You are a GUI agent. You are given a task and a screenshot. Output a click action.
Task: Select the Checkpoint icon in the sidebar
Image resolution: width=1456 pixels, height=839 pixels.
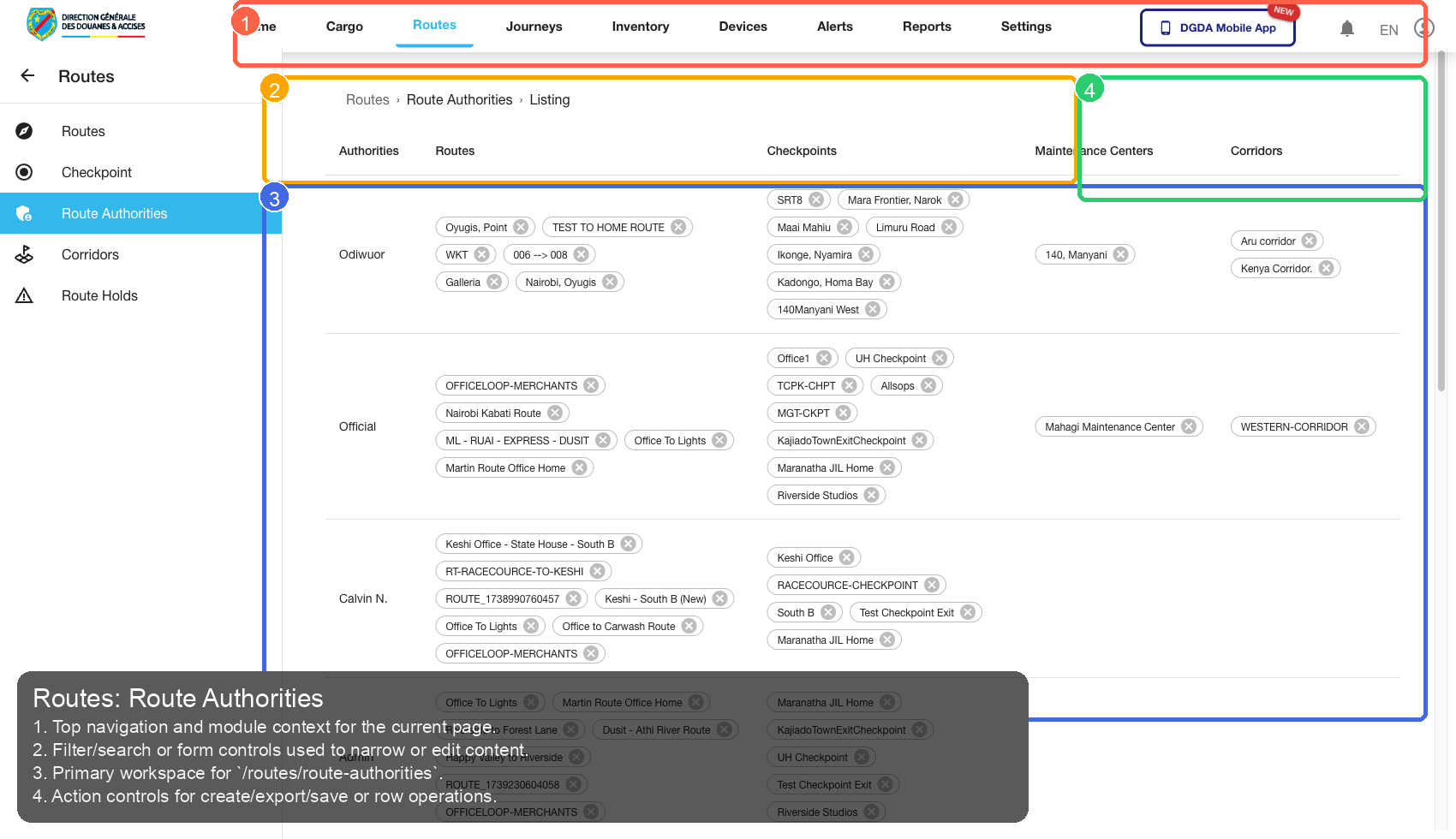point(26,172)
